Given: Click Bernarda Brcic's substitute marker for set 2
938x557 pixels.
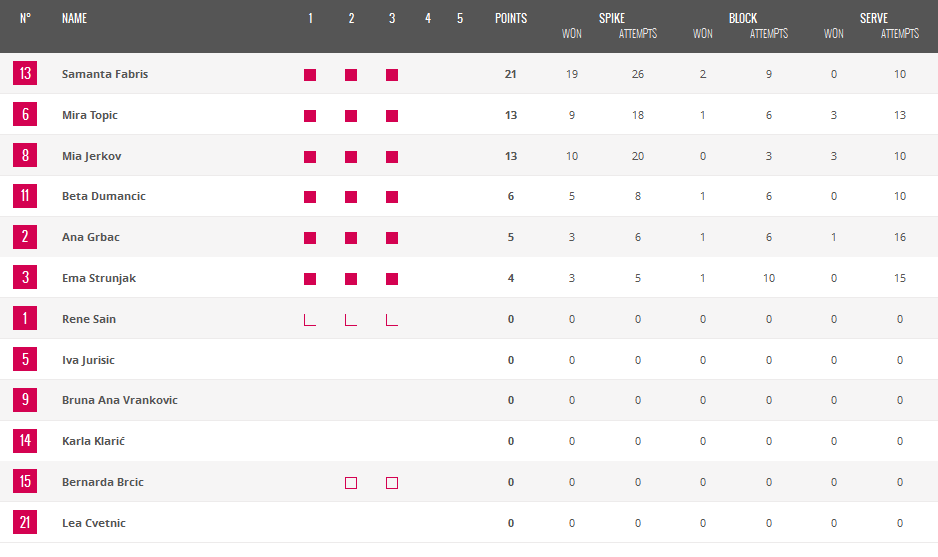Looking at the screenshot, I should tap(351, 483).
